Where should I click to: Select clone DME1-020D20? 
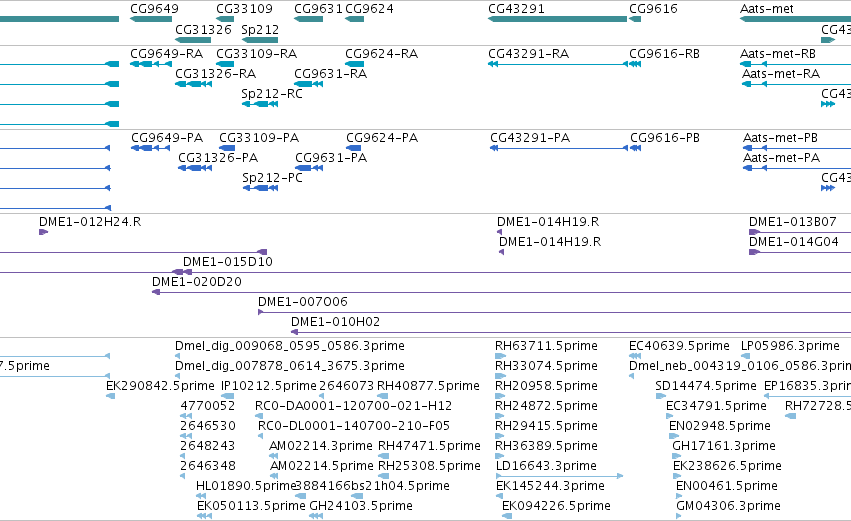coord(197,282)
